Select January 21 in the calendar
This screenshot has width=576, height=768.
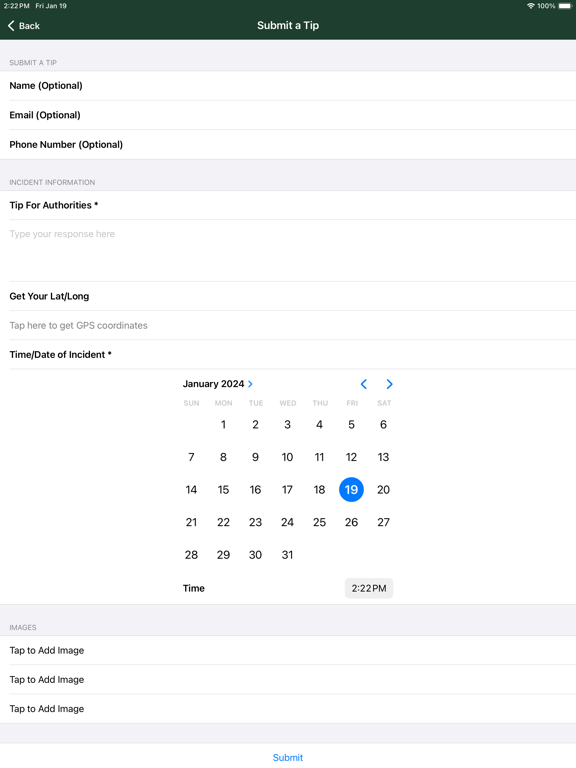(192, 522)
